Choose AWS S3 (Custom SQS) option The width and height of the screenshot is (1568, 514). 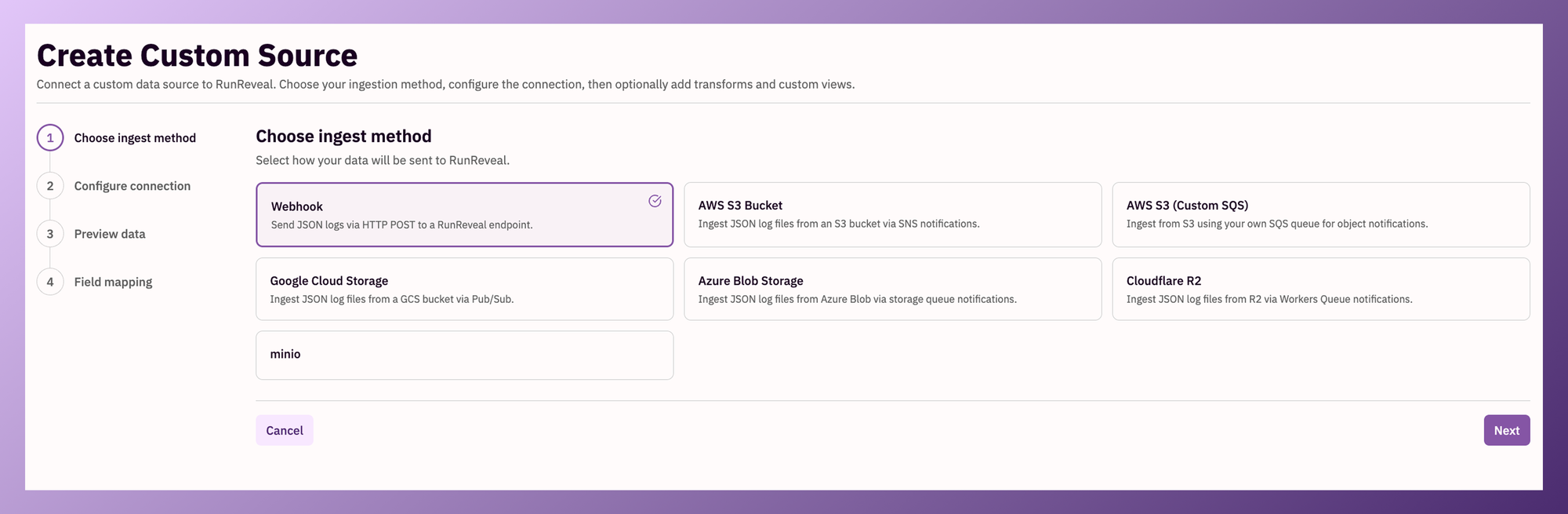(1321, 214)
